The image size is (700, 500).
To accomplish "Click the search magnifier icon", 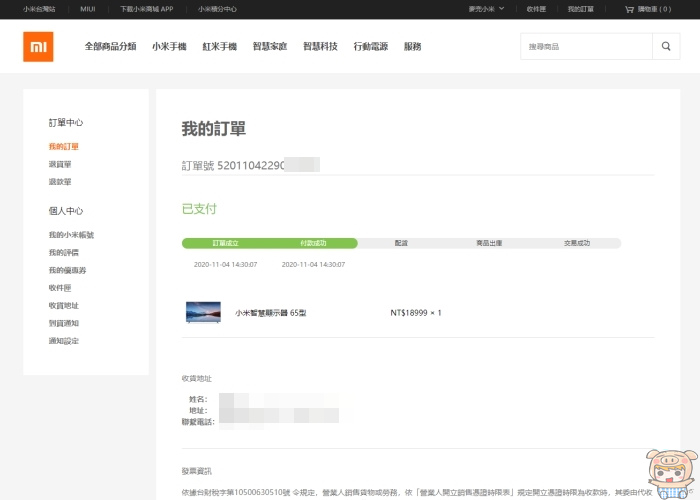I will (666, 46).
